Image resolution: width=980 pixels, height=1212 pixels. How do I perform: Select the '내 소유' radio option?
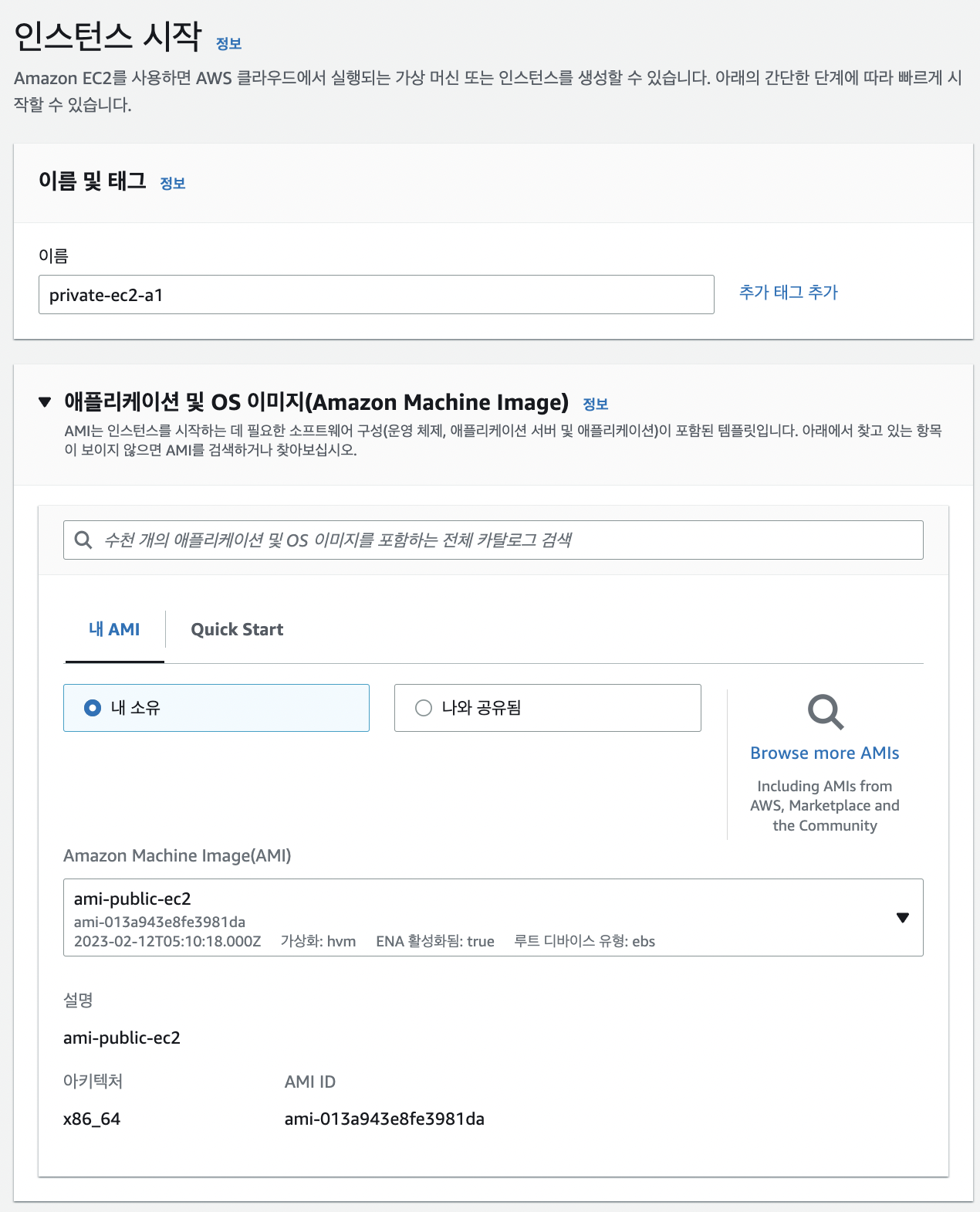216,708
